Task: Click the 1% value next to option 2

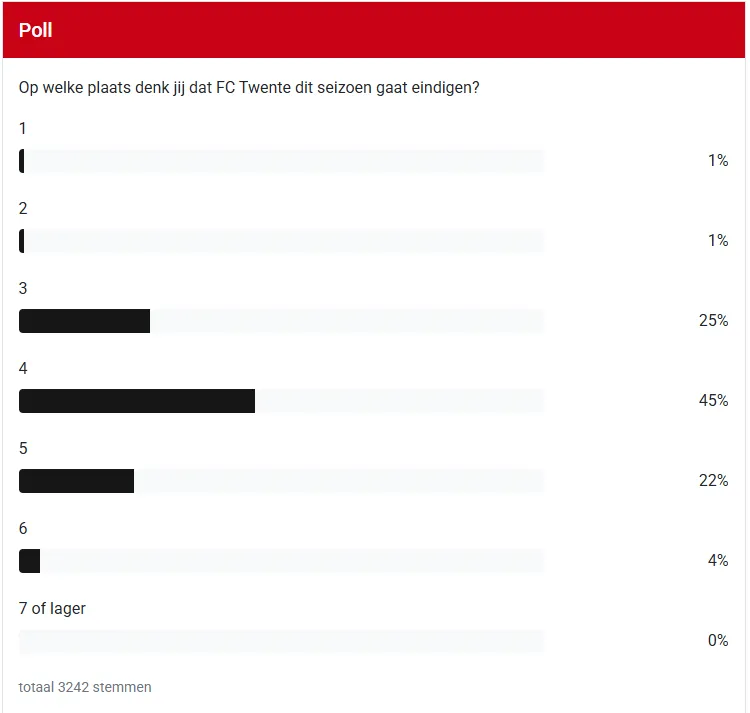Action: point(717,241)
